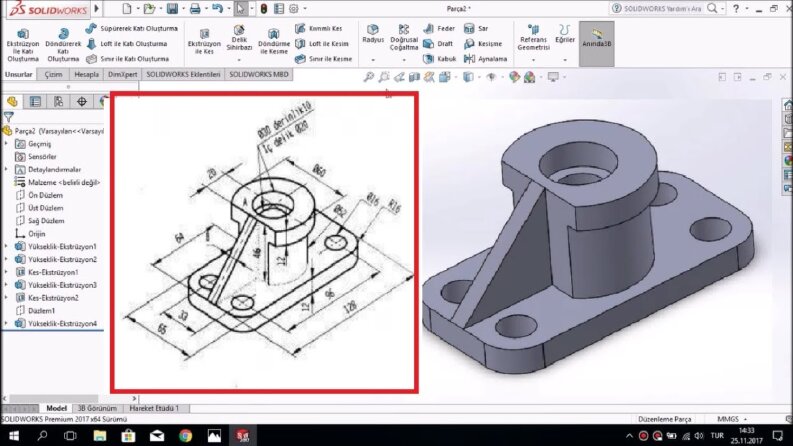793x446 pixels.
Task: Expand SOLIDWORKS menu flyout arrow
Action: click(x=96, y=9)
